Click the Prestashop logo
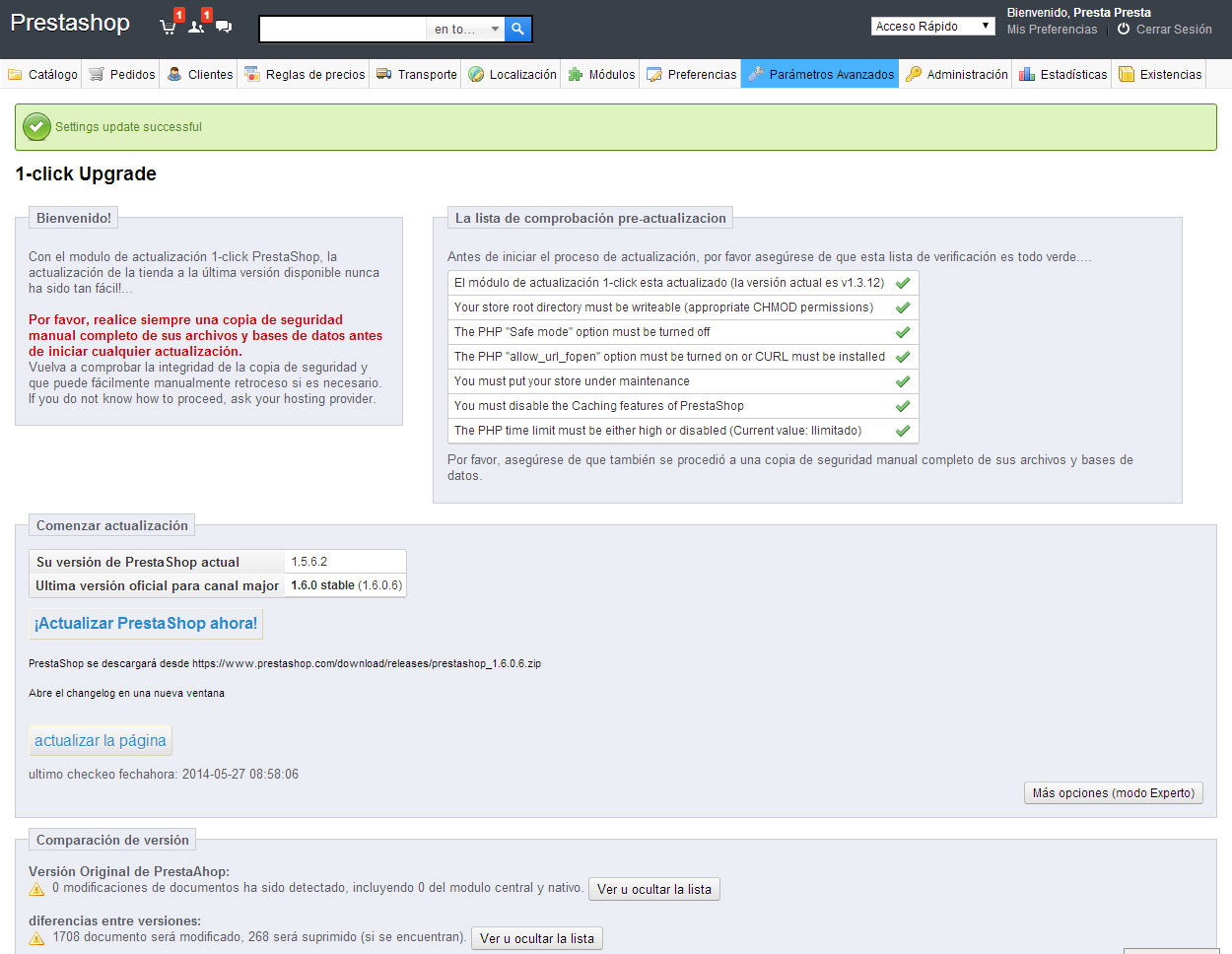Viewport: 1232px width, 954px height. (x=70, y=23)
